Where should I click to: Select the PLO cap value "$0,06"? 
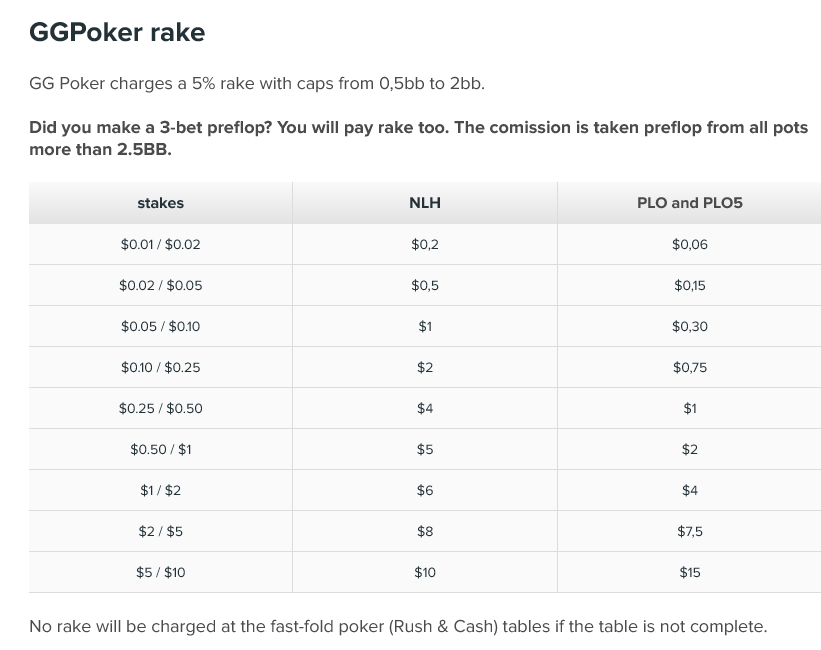click(x=689, y=244)
